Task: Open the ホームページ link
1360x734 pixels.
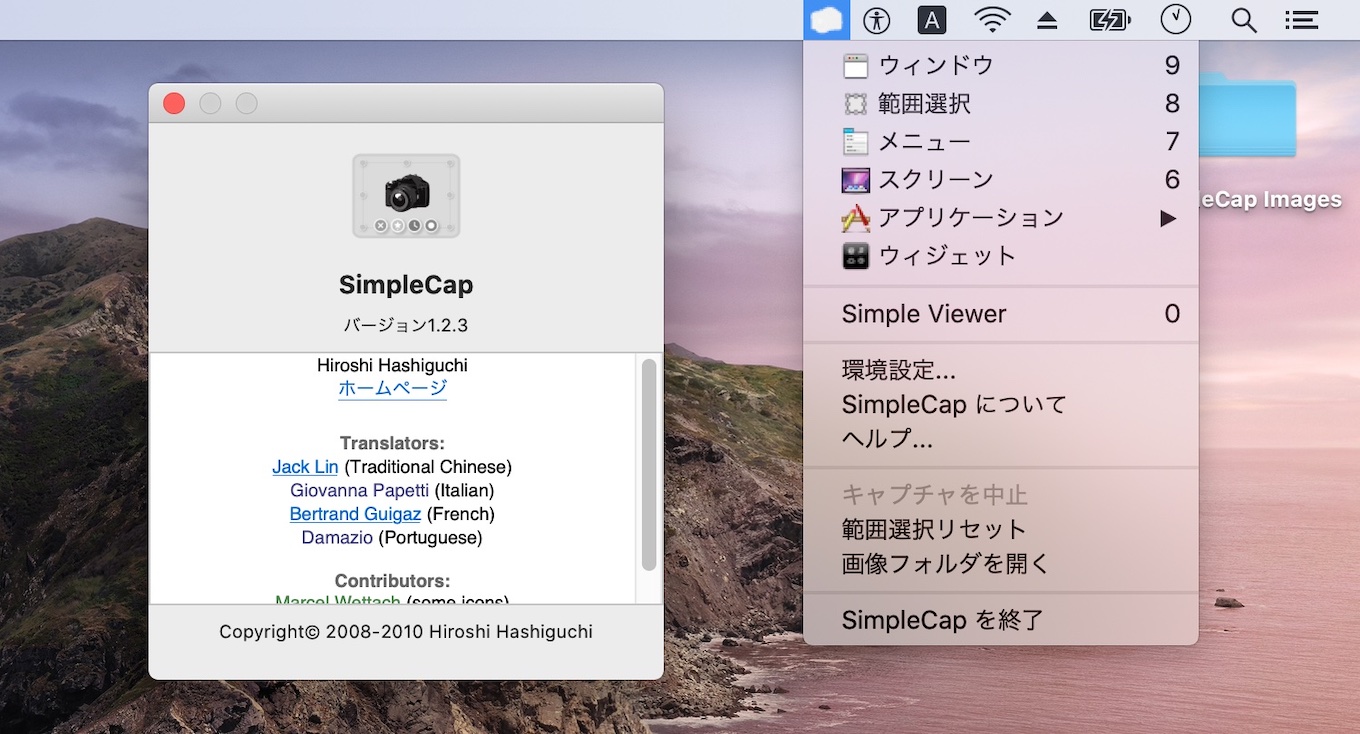Action: point(392,389)
